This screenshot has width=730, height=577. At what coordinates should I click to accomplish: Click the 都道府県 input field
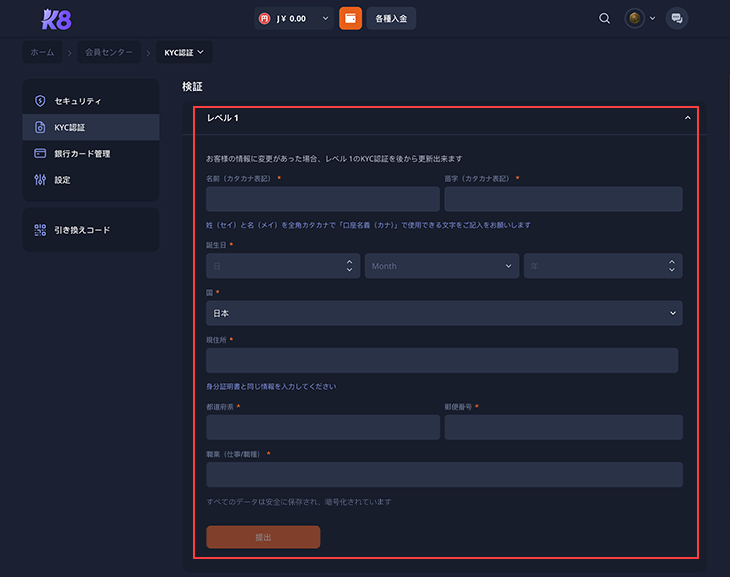[x=323, y=427]
